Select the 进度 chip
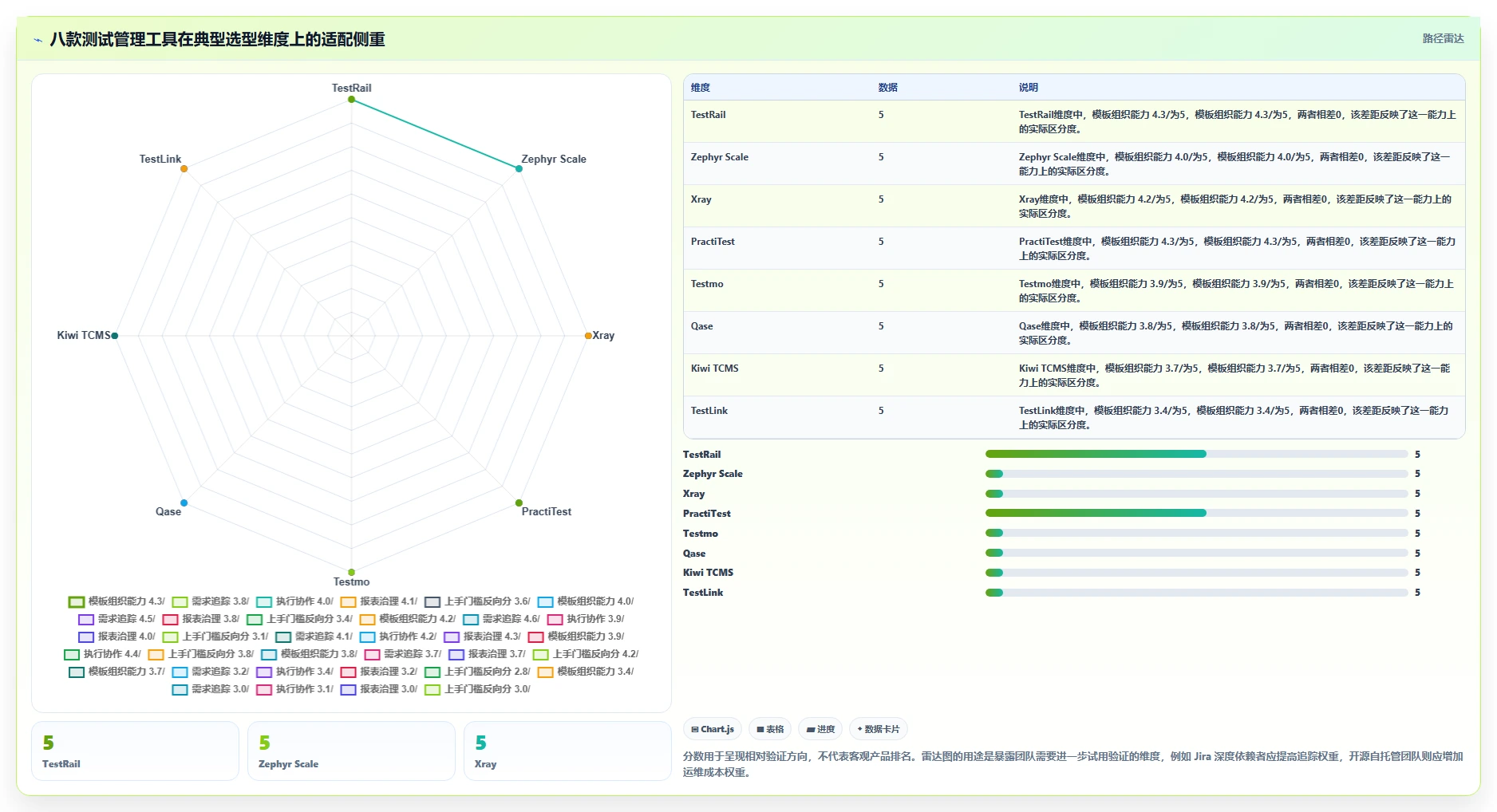The height and width of the screenshot is (812, 1497). coord(820,729)
